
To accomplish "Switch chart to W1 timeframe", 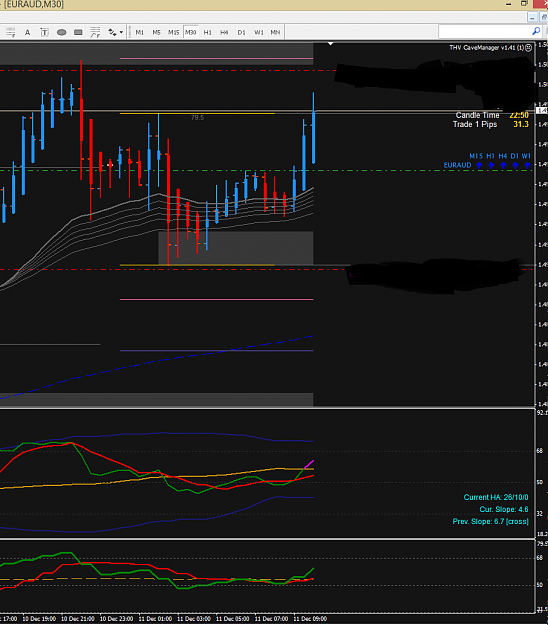I will pos(259,32).
